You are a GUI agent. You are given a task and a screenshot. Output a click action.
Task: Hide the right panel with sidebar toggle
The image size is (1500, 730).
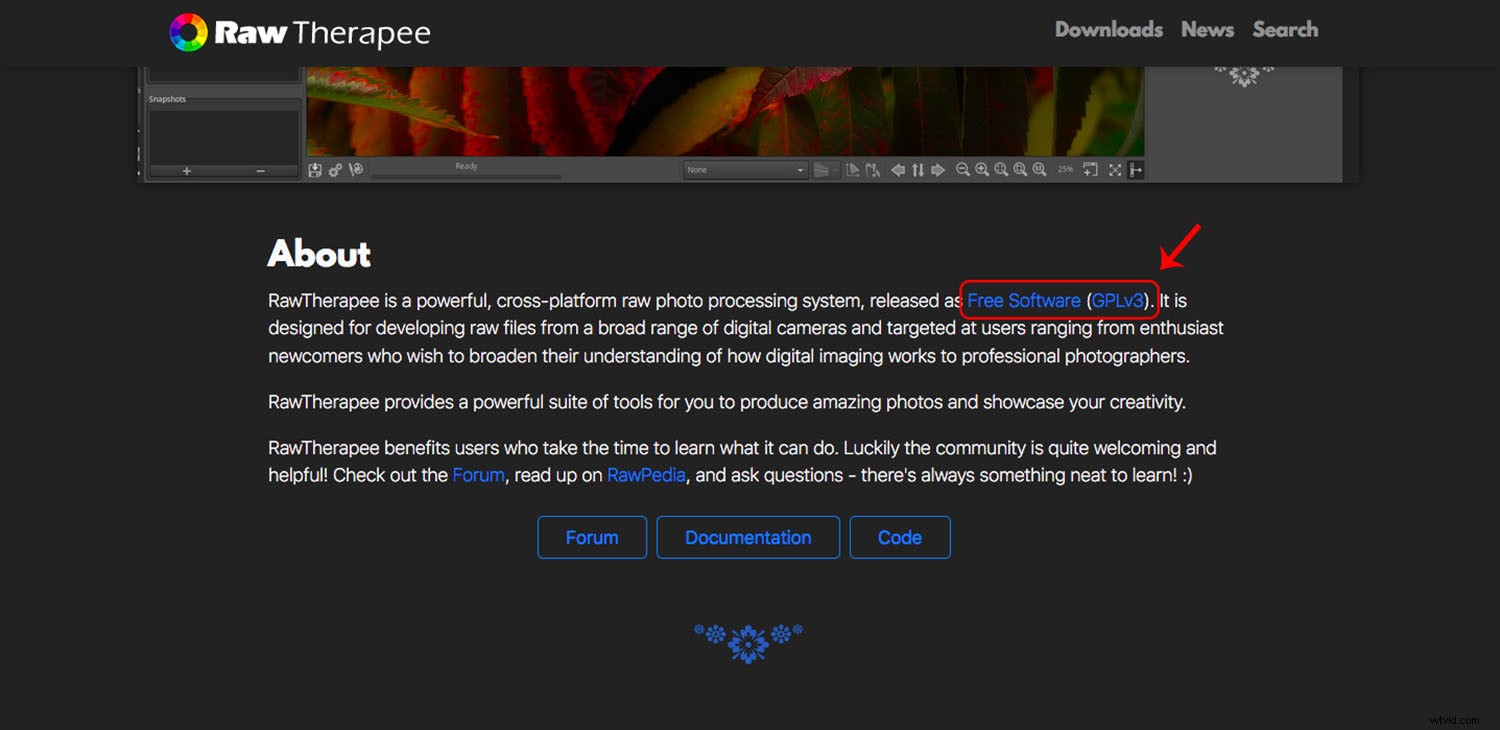point(1136,170)
